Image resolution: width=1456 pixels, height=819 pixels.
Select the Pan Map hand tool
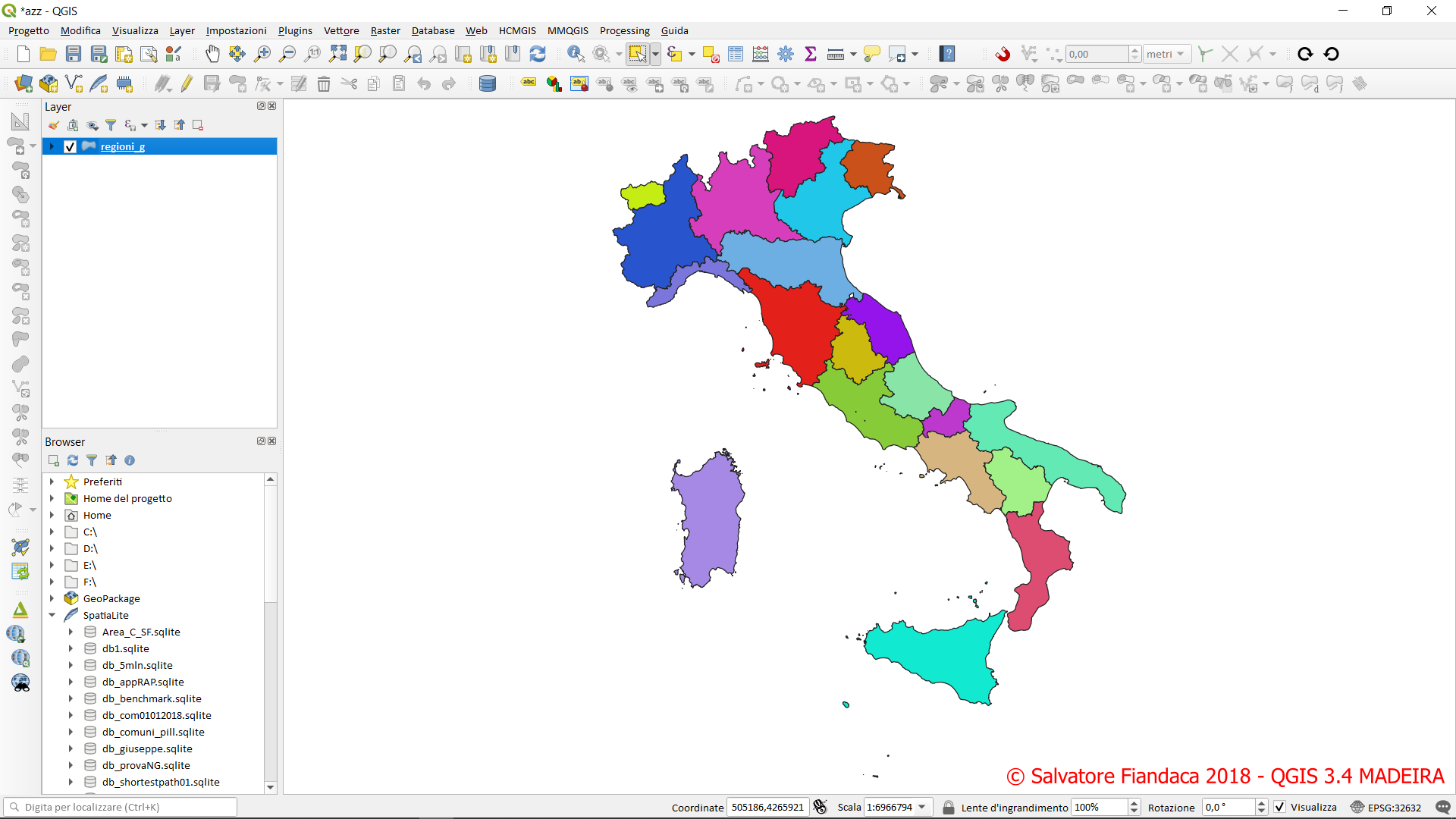point(212,54)
